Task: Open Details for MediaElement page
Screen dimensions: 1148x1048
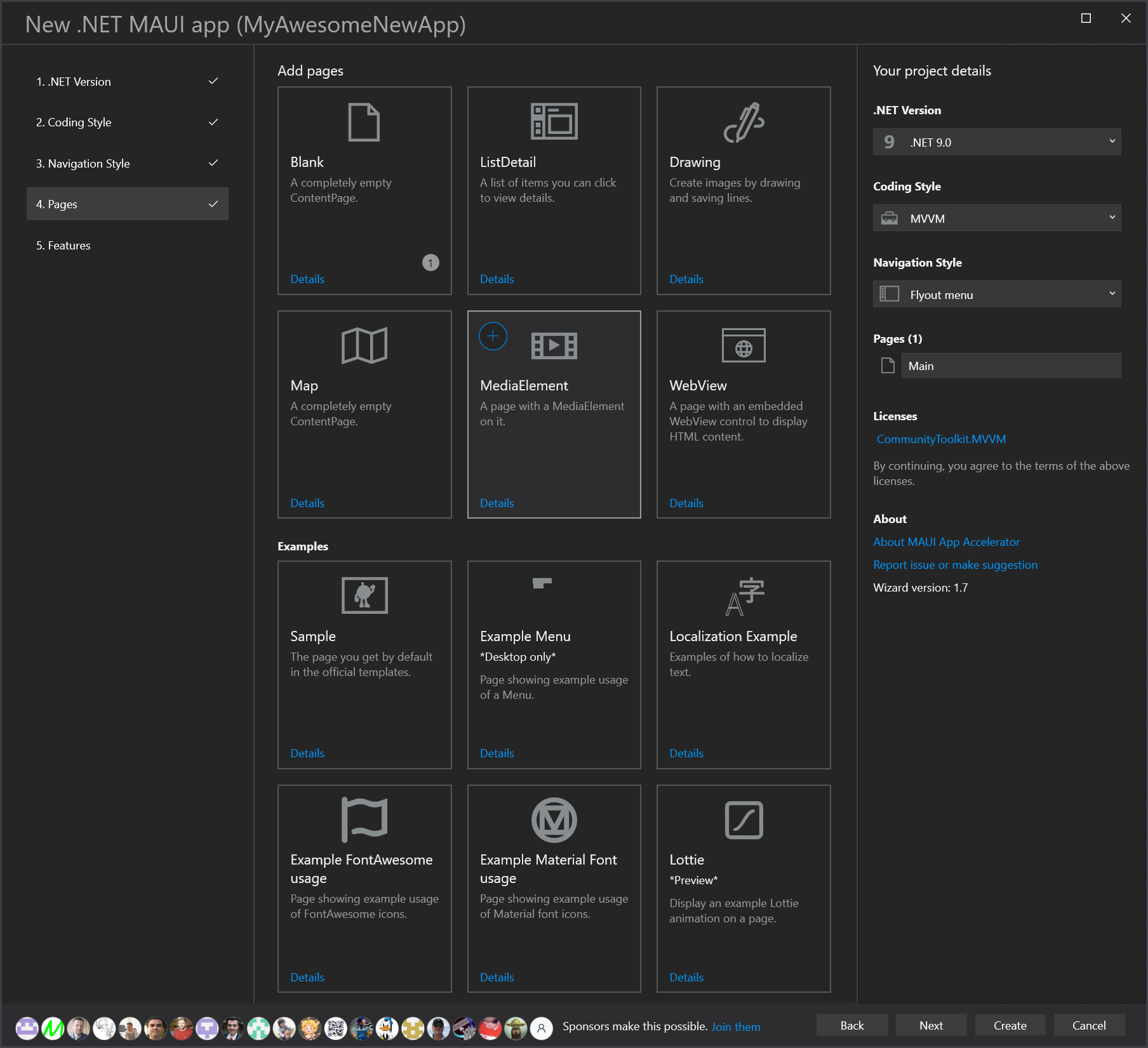Action: click(497, 503)
